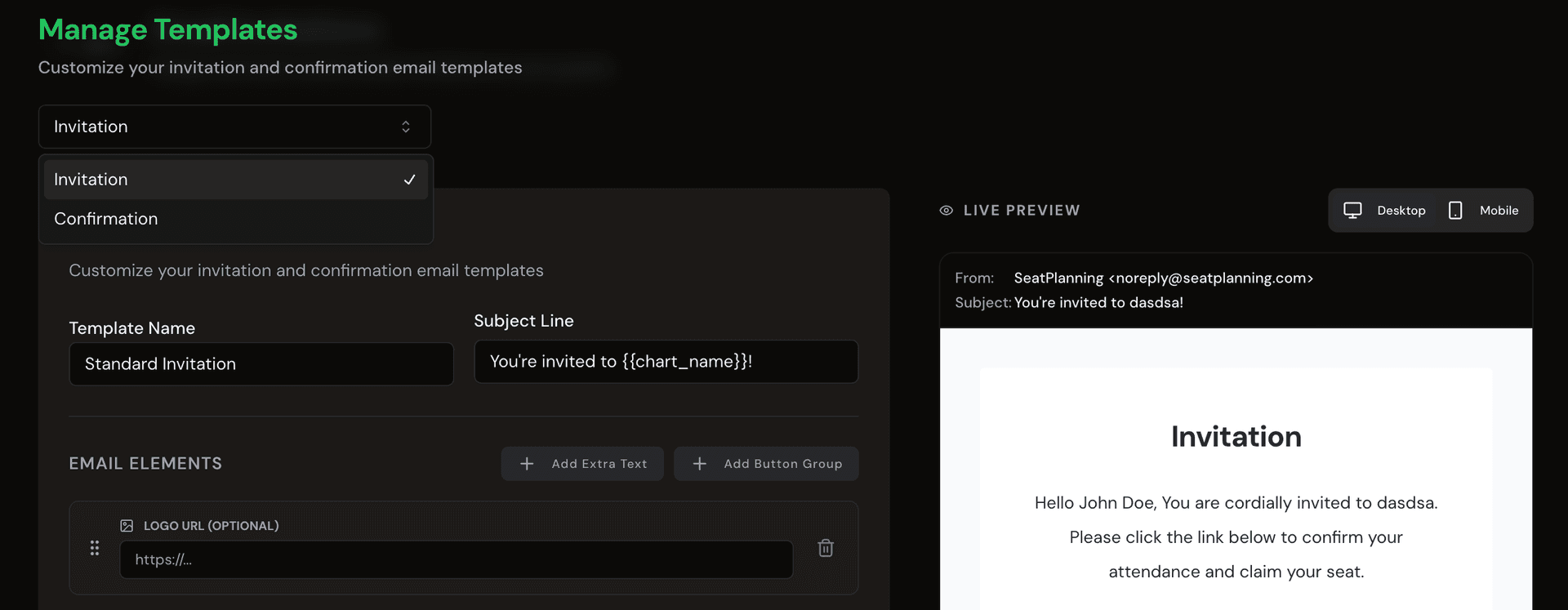Open the template type dropdown showing Invitation
1568x610 pixels.
tap(234, 127)
